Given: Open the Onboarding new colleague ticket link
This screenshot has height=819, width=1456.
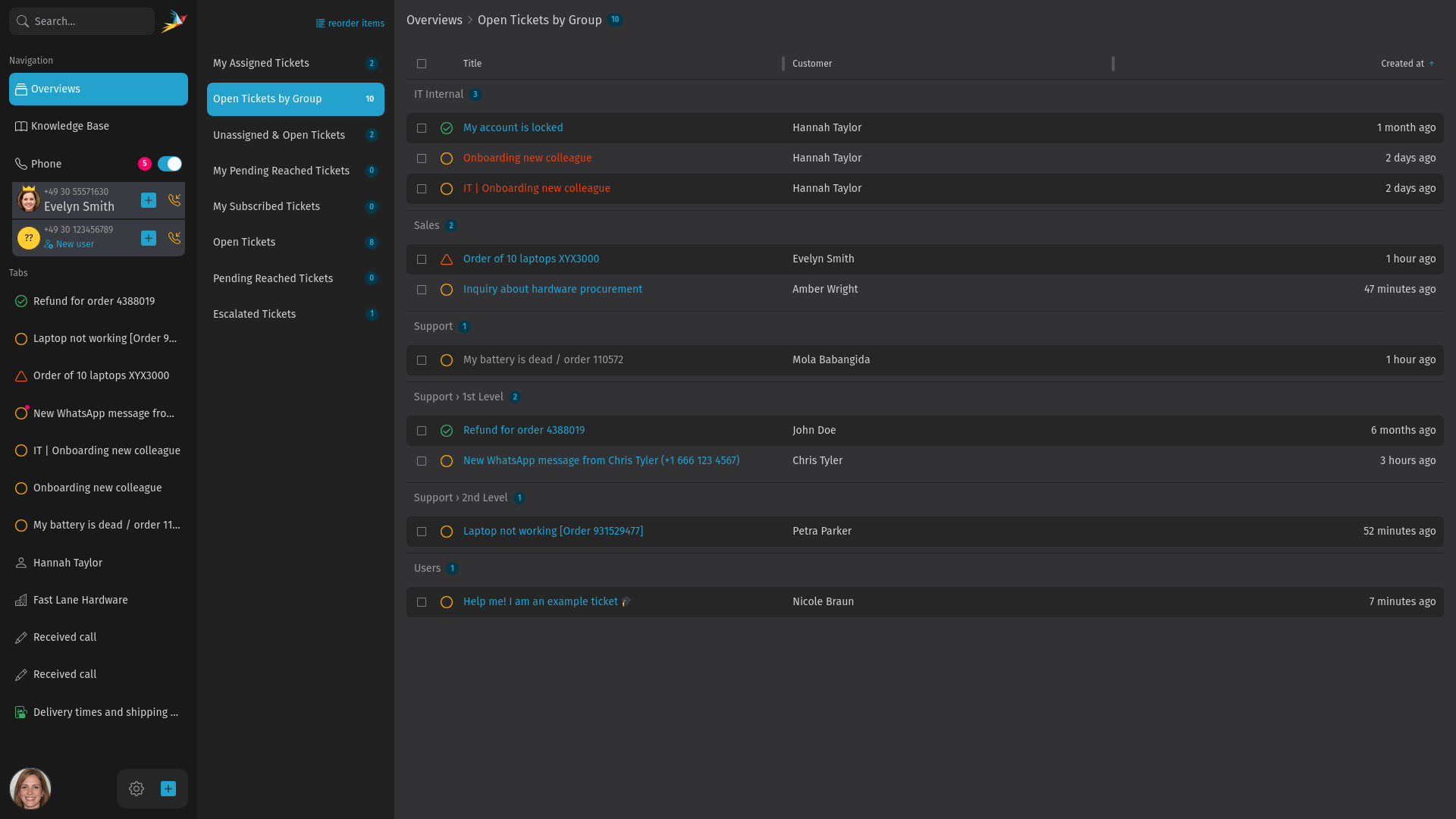Looking at the screenshot, I should tap(527, 158).
